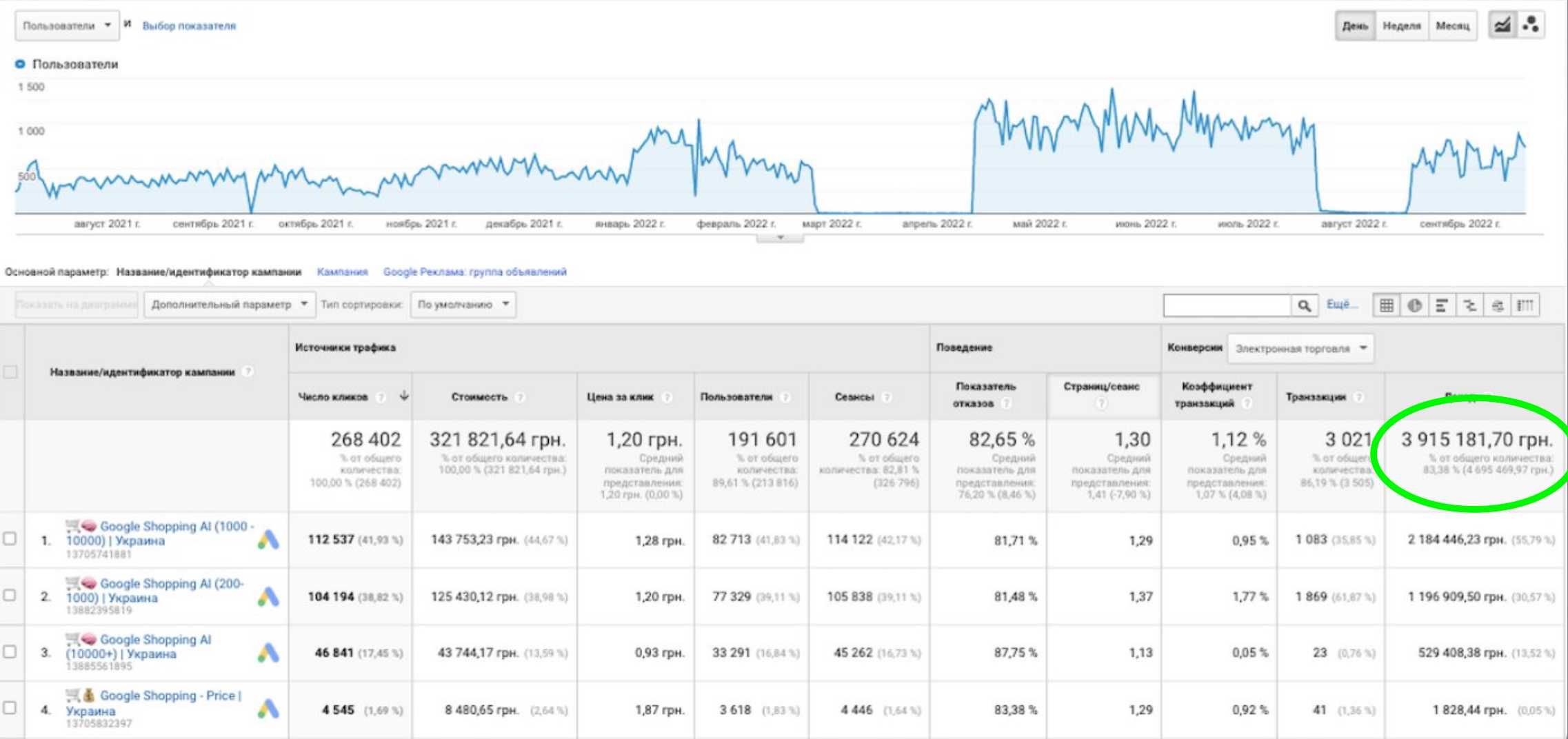The image size is (1568, 739).
Task: Click help icon beside Пользователи column
Action: 785,397
